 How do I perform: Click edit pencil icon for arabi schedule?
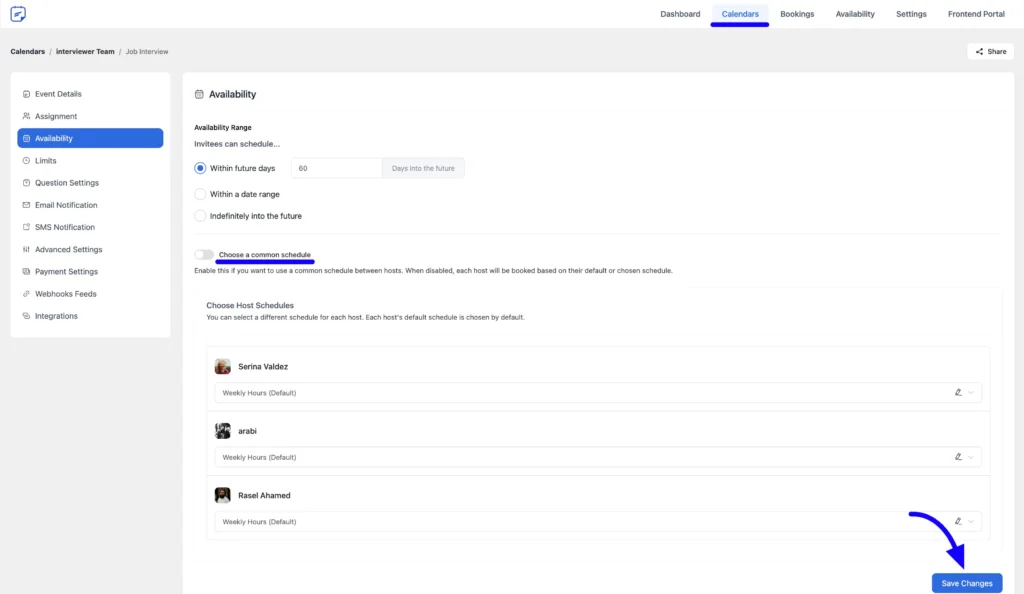tap(958, 457)
